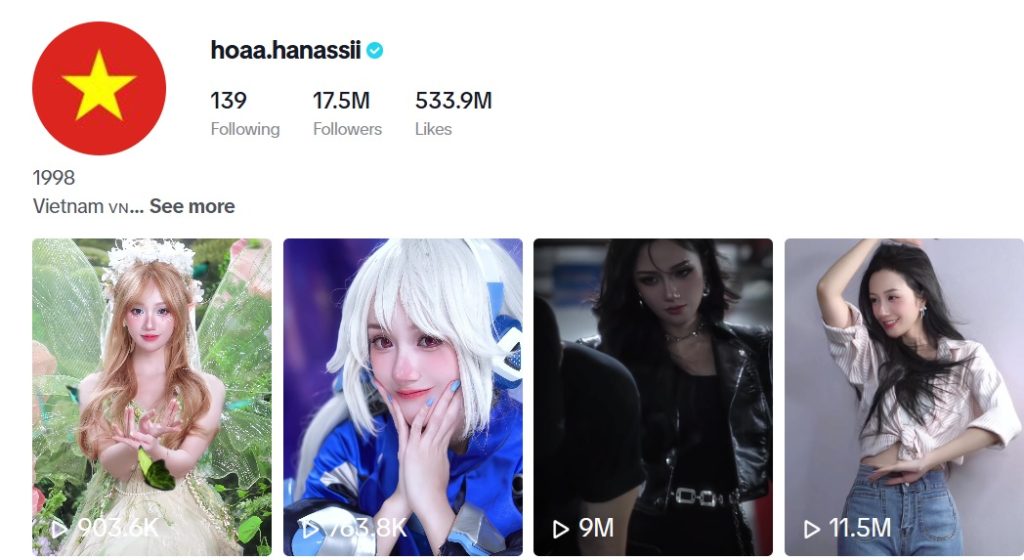Click the Following label text

(245, 129)
